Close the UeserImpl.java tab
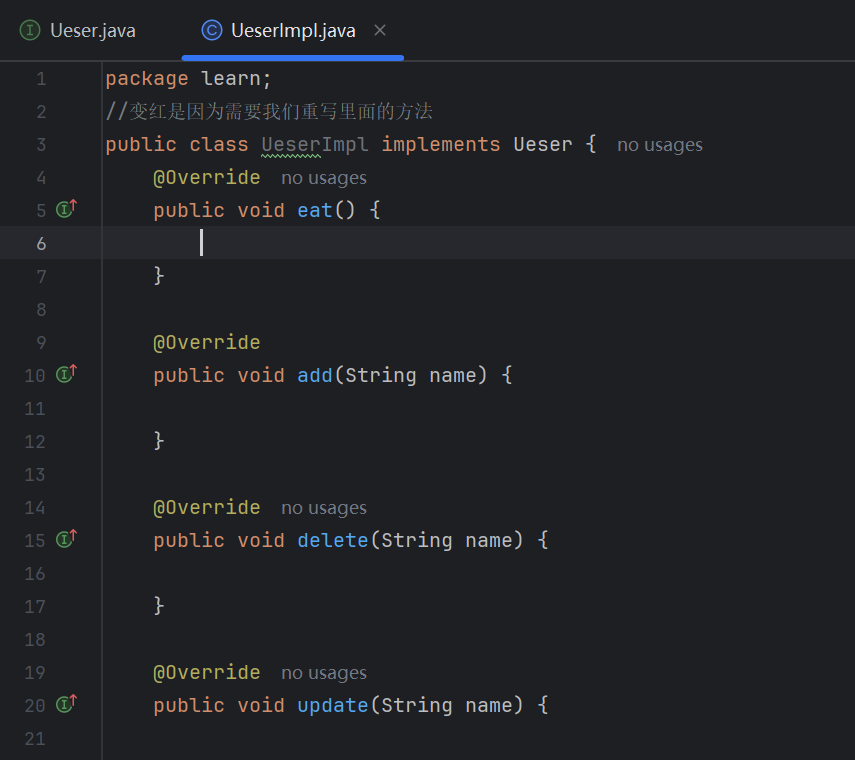This screenshot has width=855, height=760. (x=380, y=30)
